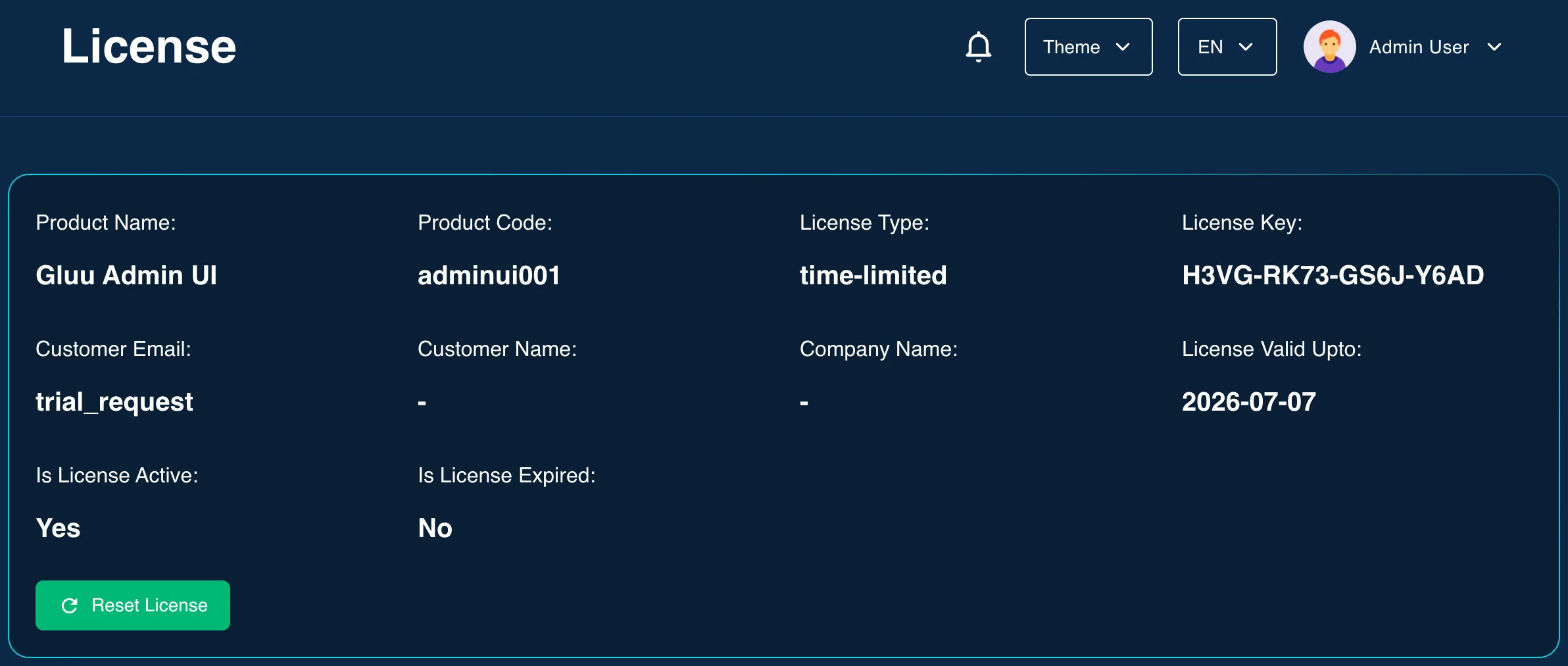Click the Is License Expired label
Image resolution: width=1568 pixels, height=666 pixels.
[506, 475]
